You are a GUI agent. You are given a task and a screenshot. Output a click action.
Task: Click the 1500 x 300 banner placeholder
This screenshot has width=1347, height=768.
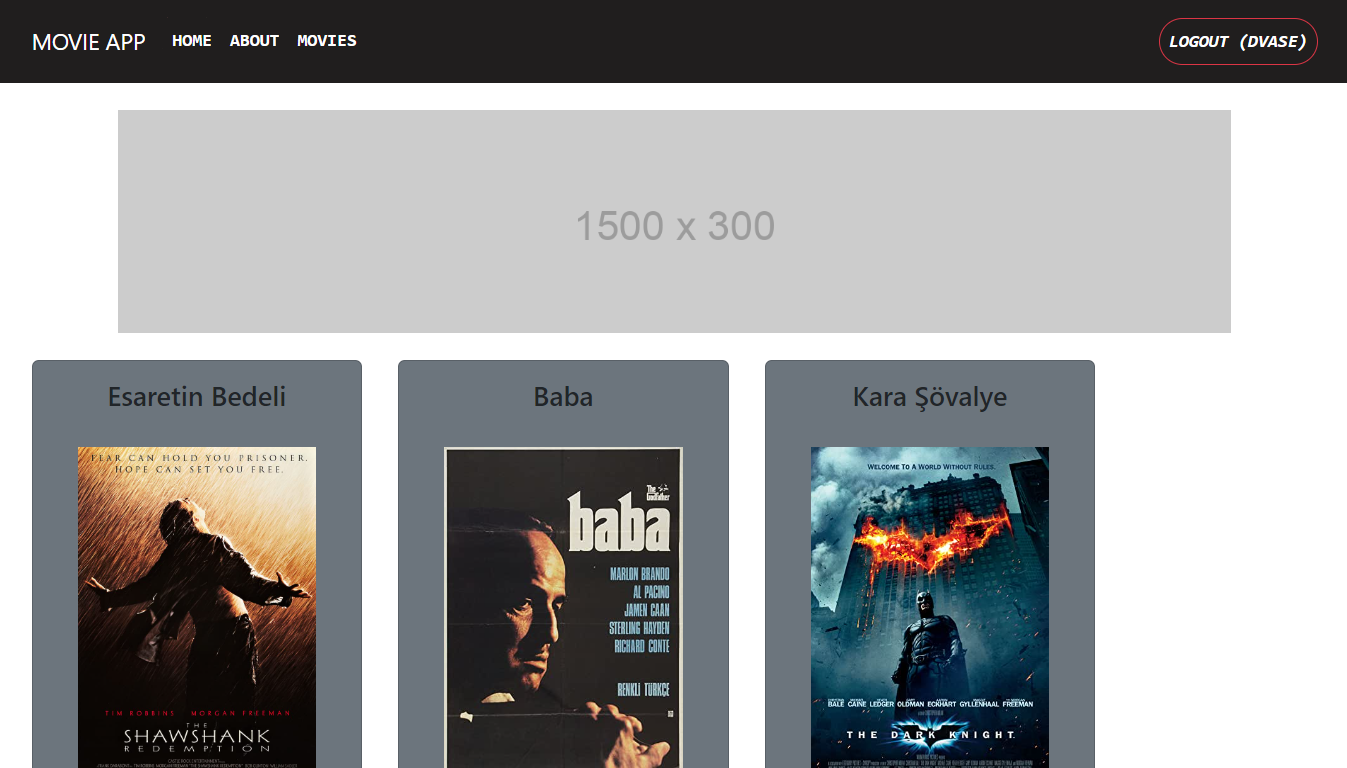[x=674, y=221]
